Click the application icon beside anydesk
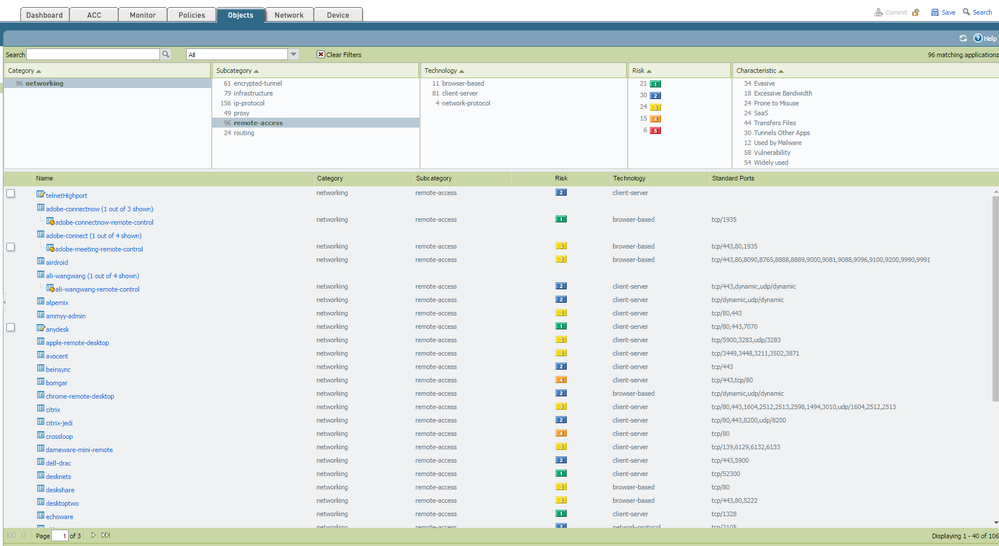 [40, 328]
